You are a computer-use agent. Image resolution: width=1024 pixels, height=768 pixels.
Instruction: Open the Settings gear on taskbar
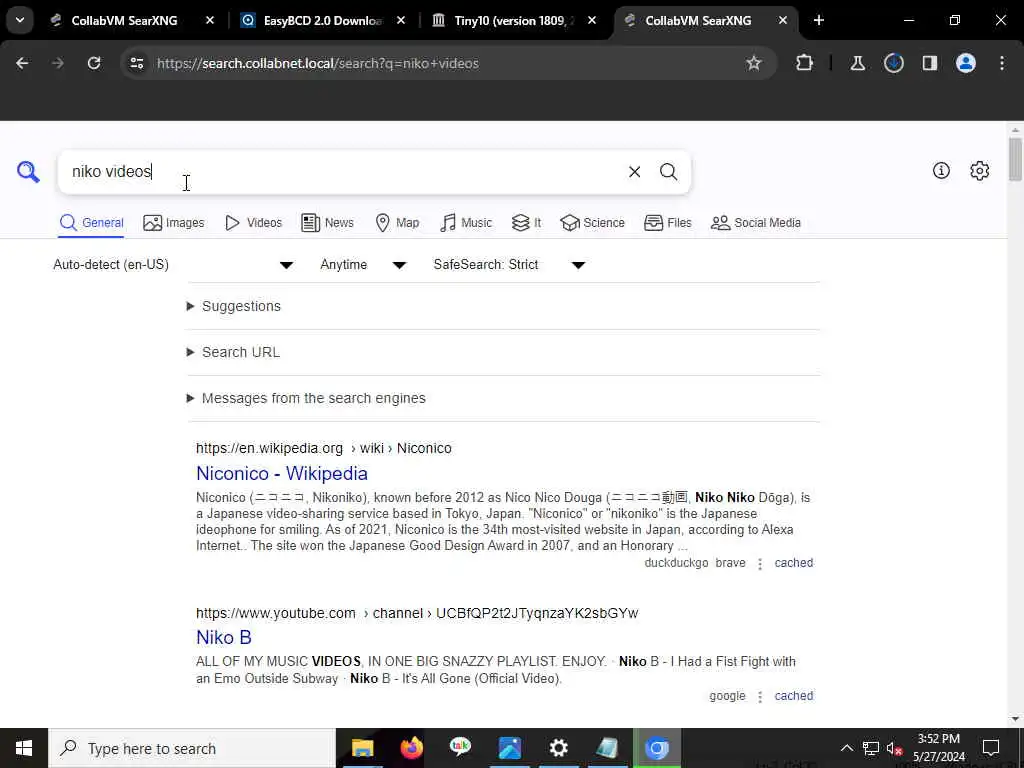[x=558, y=748]
